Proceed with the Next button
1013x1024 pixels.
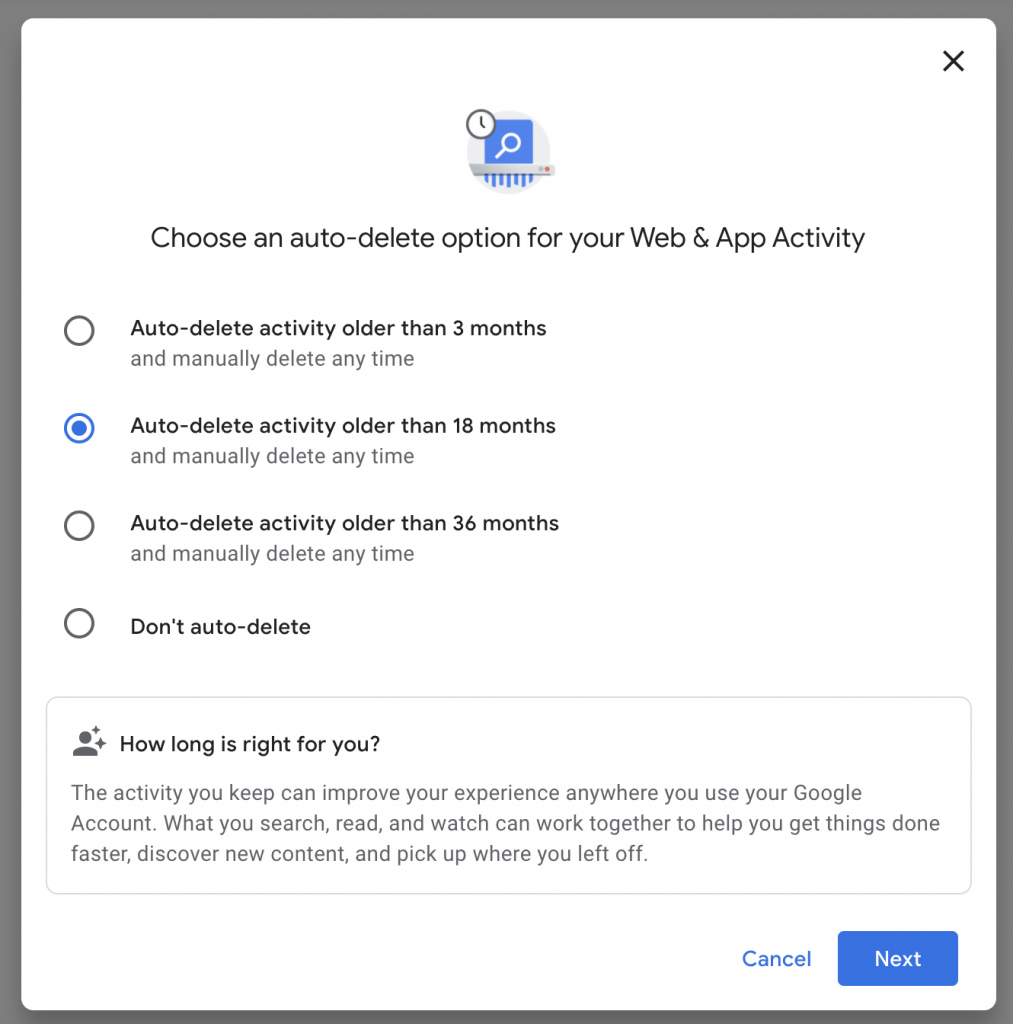click(897, 958)
